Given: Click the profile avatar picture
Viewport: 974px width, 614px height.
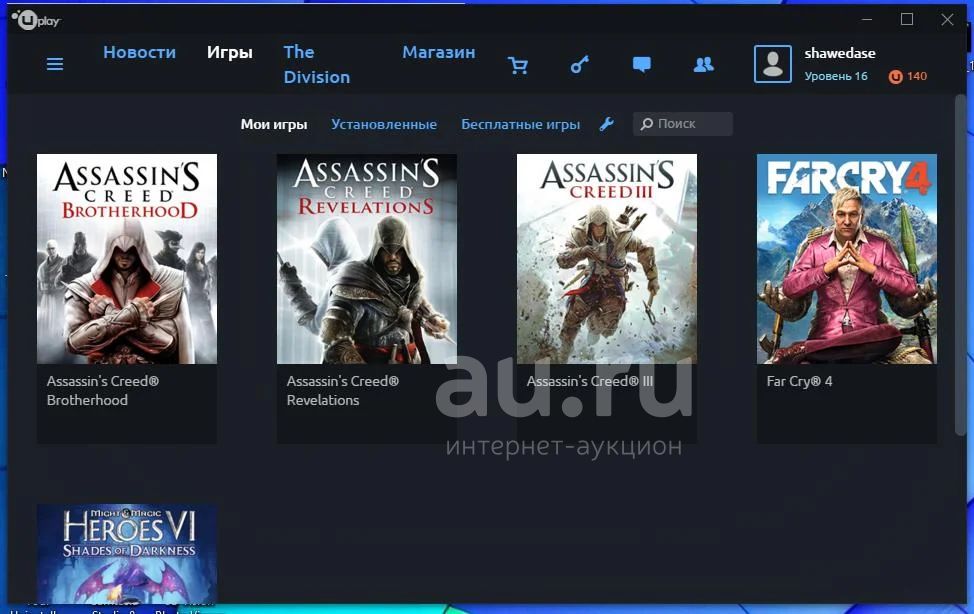Looking at the screenshot, I should (x=773, y=64).
